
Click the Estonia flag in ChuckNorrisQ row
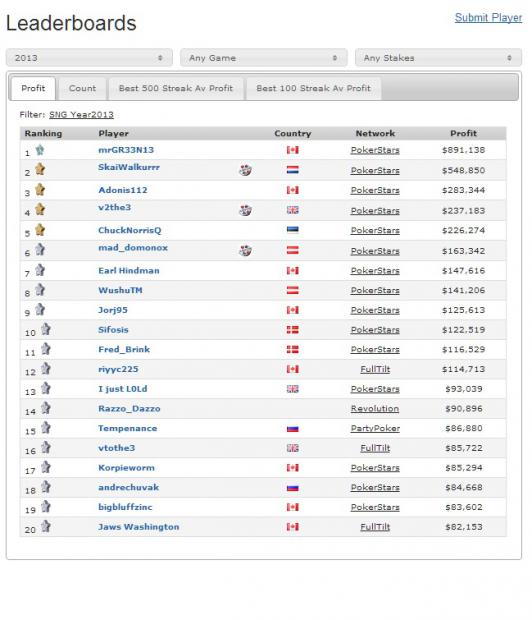pyautogui.click(x=293, y=230)
